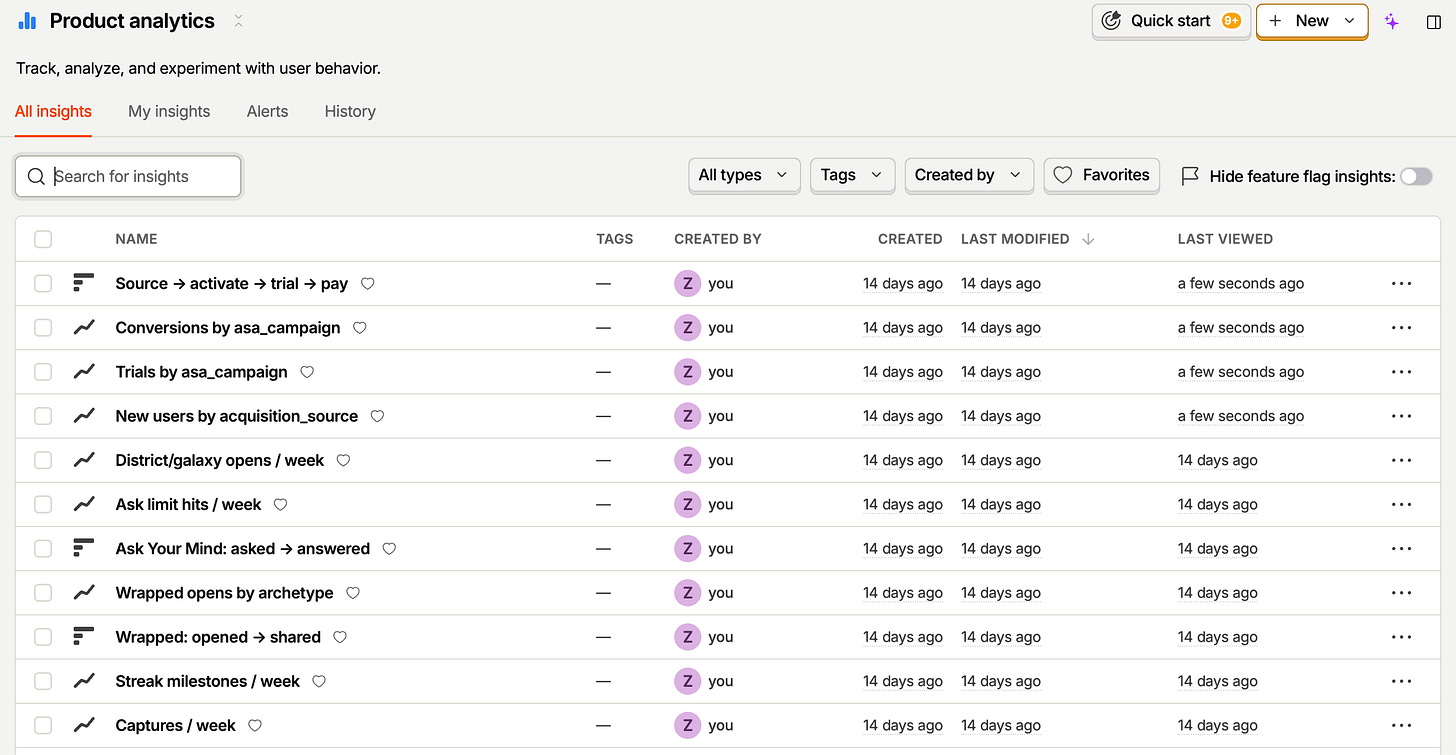This screenshot has width=1456, height=755.
Task: Focus the Search for insights field
Action: (128, 176)
